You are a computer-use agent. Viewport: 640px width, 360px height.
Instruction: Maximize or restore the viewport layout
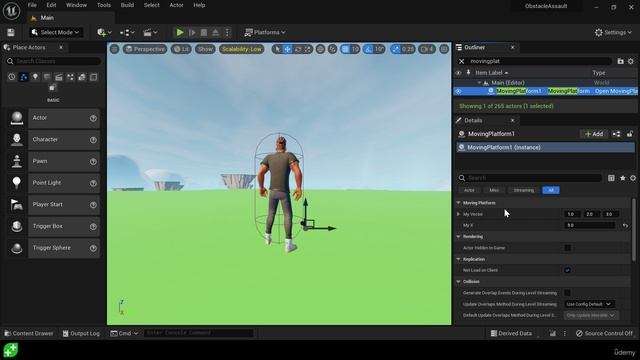coord(444,49)
